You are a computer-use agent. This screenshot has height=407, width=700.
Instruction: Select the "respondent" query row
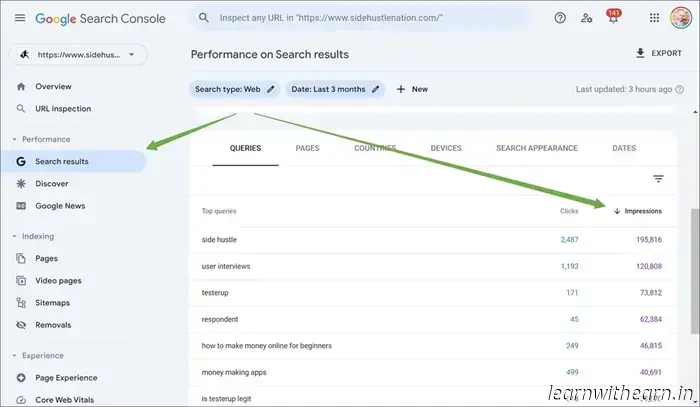pyautogui.click(x=432, y=320)
